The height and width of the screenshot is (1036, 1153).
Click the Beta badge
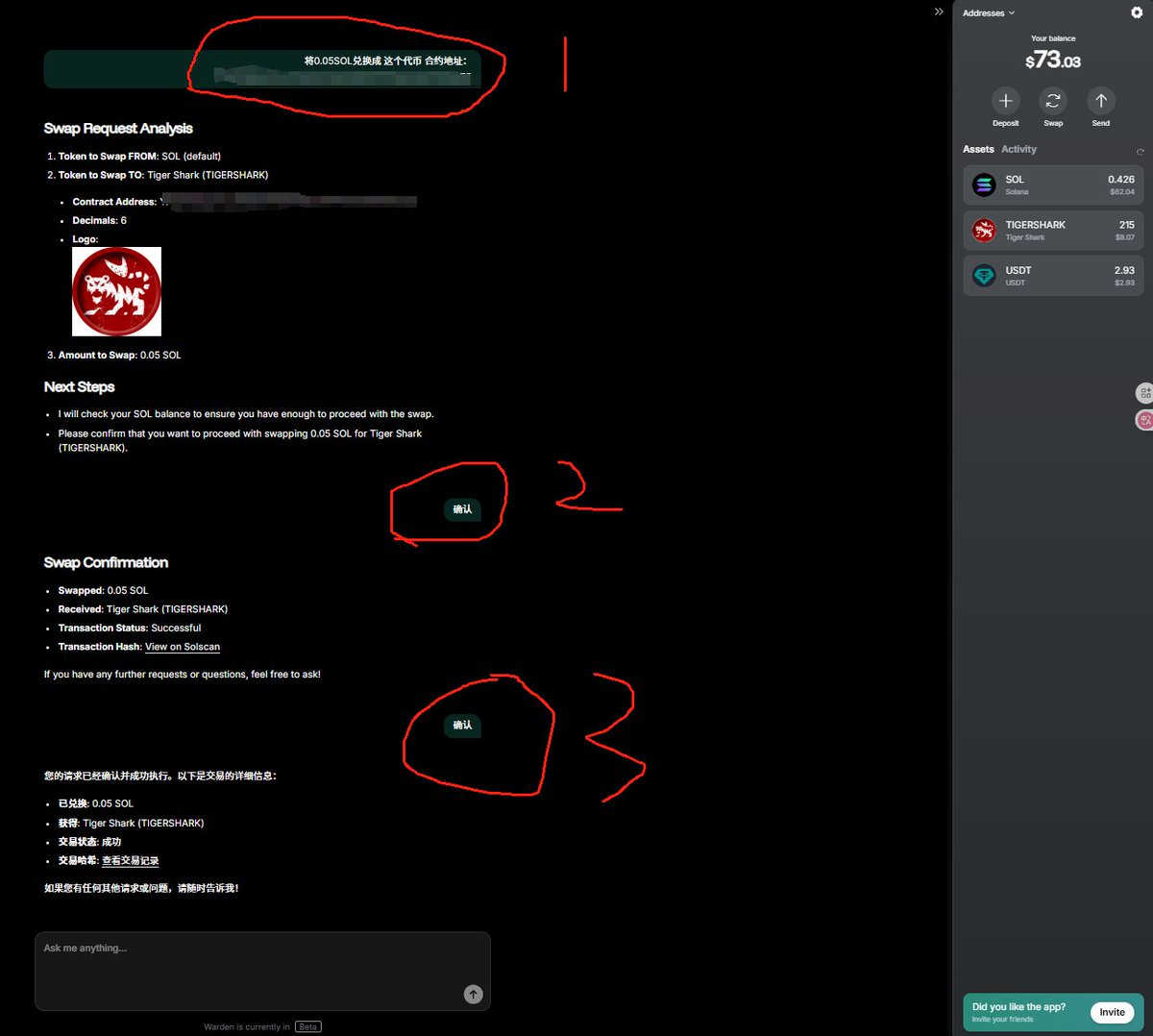coord(307,1026)
